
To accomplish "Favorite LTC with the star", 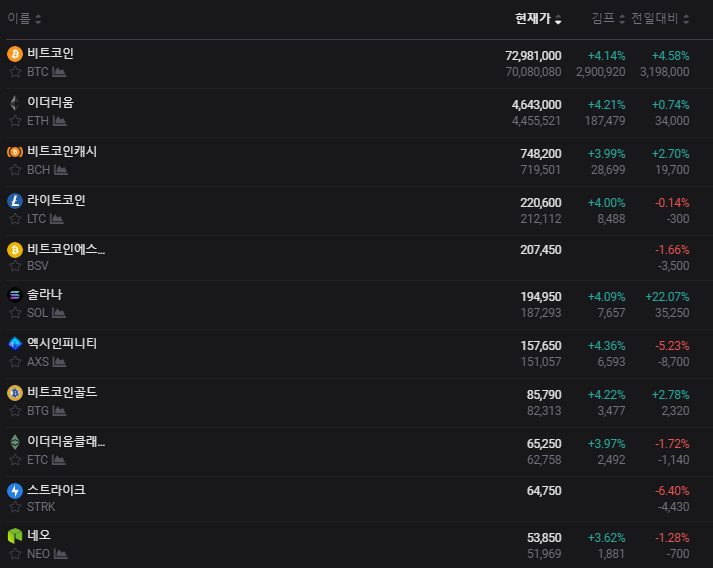I will (15, 219).
